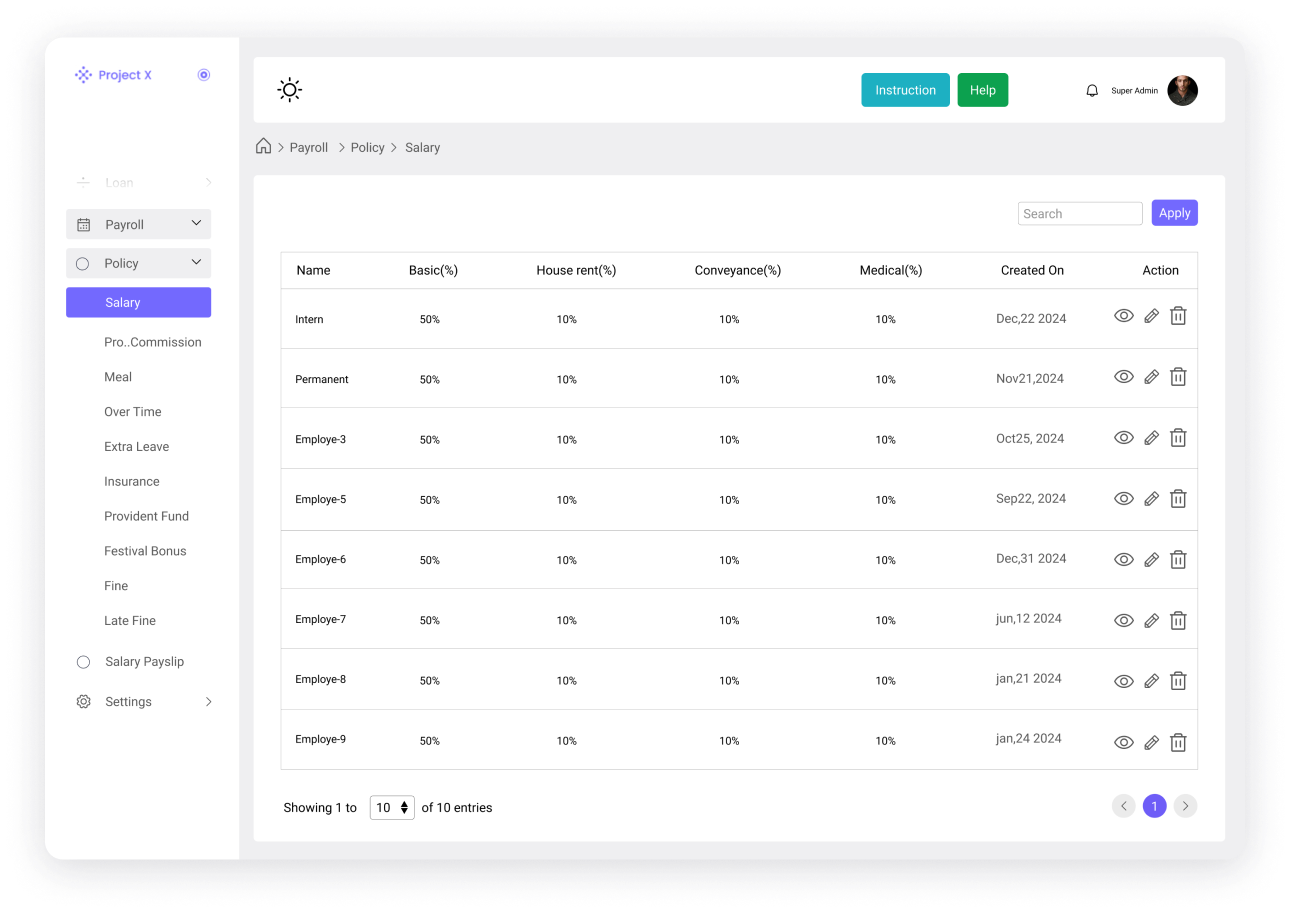
Task: View the Employe-7 policy
Action: pyautogui.click(x=1124, y=621)
